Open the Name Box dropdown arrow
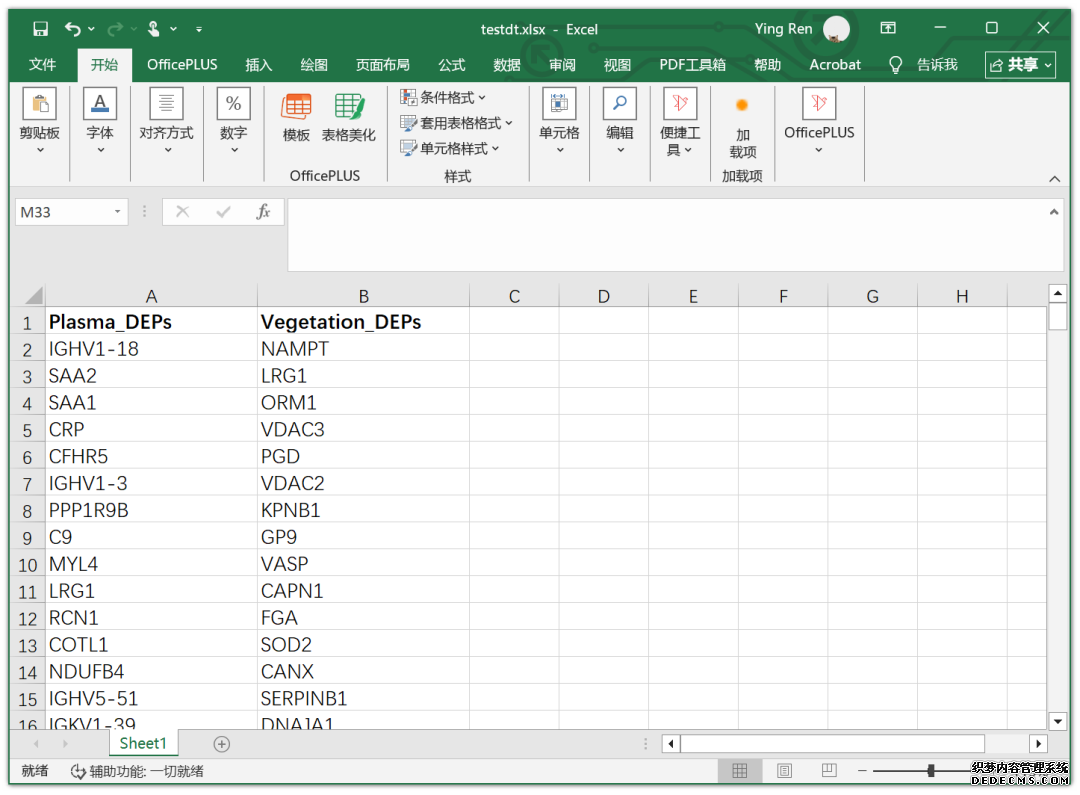The image size is (1080, 795). coord(118,212)
